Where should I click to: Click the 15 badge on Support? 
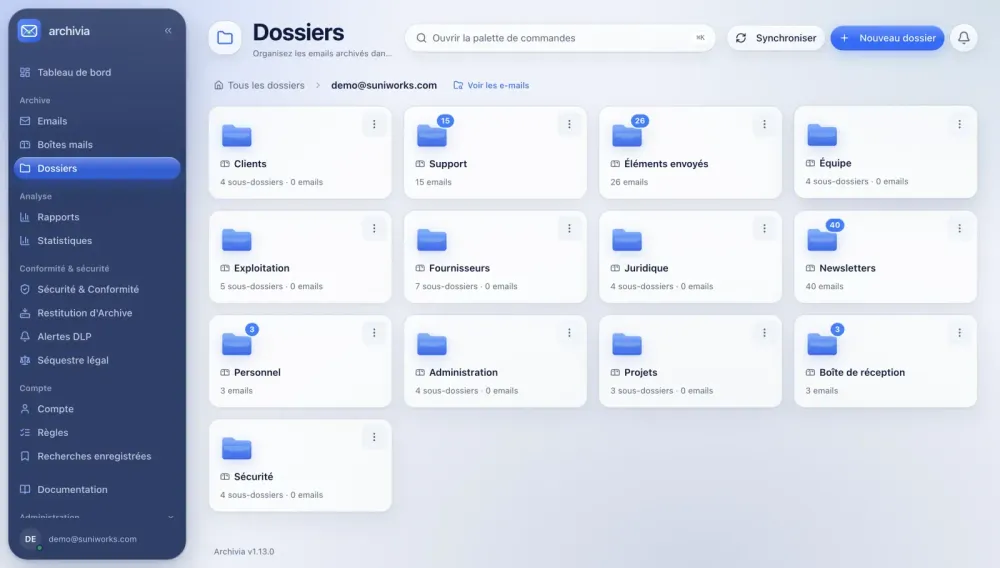click(x=445, y=120)
